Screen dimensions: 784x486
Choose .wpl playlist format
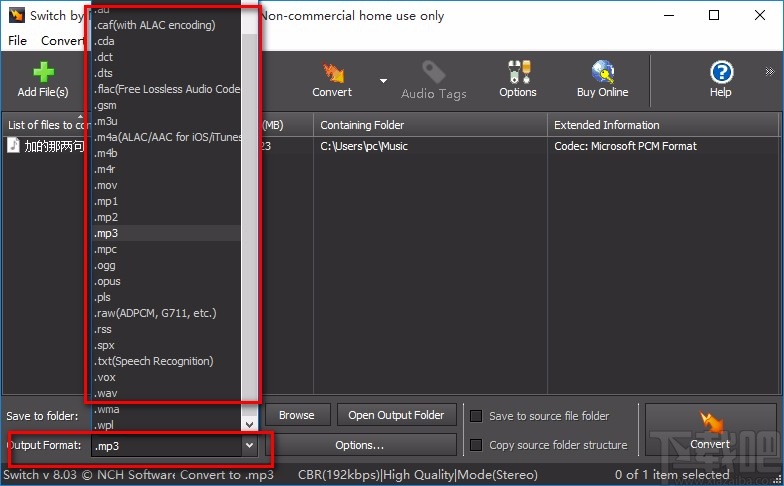166,425
